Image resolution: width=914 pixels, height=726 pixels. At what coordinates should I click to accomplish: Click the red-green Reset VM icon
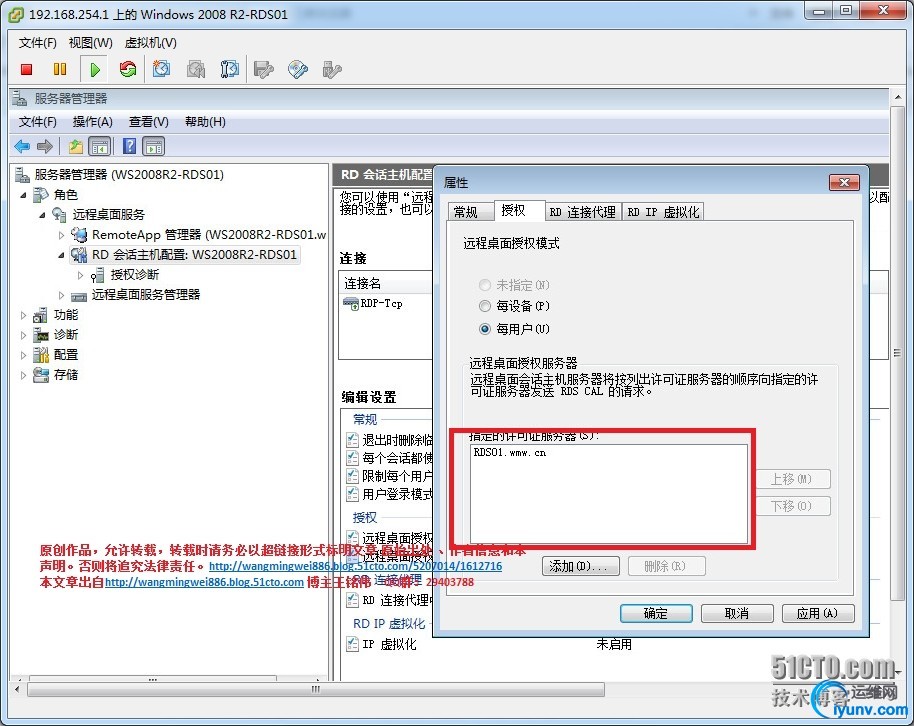(x=128, y=69)
